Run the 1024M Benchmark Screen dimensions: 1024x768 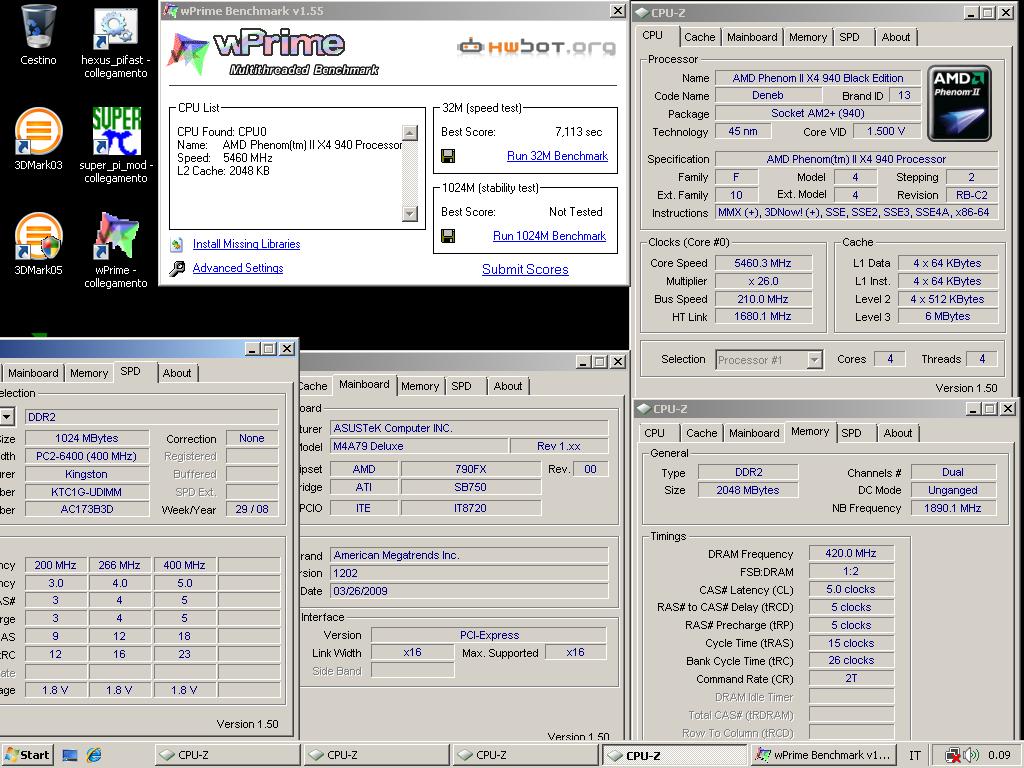(549, 236)
